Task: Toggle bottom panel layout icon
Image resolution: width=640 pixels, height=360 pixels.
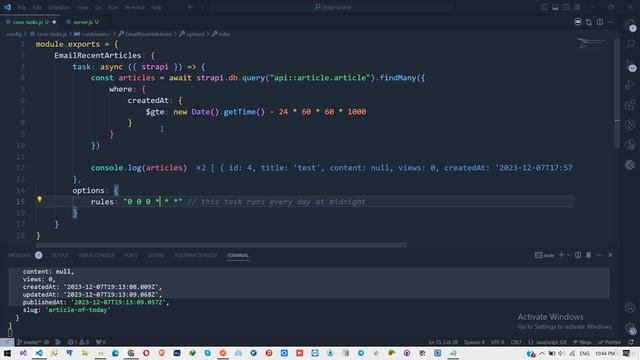Action: [556, 7]
